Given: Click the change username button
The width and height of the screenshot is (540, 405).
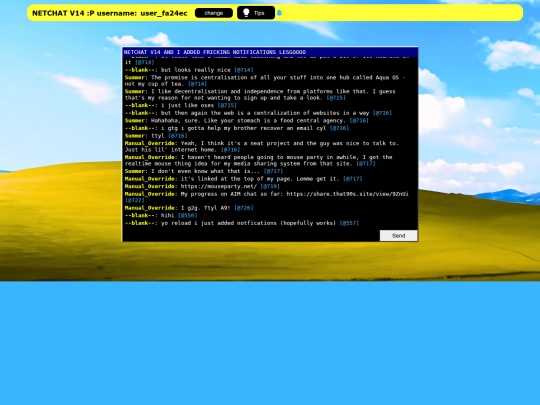Looking at the screenshot, I should tap(214, 13).
